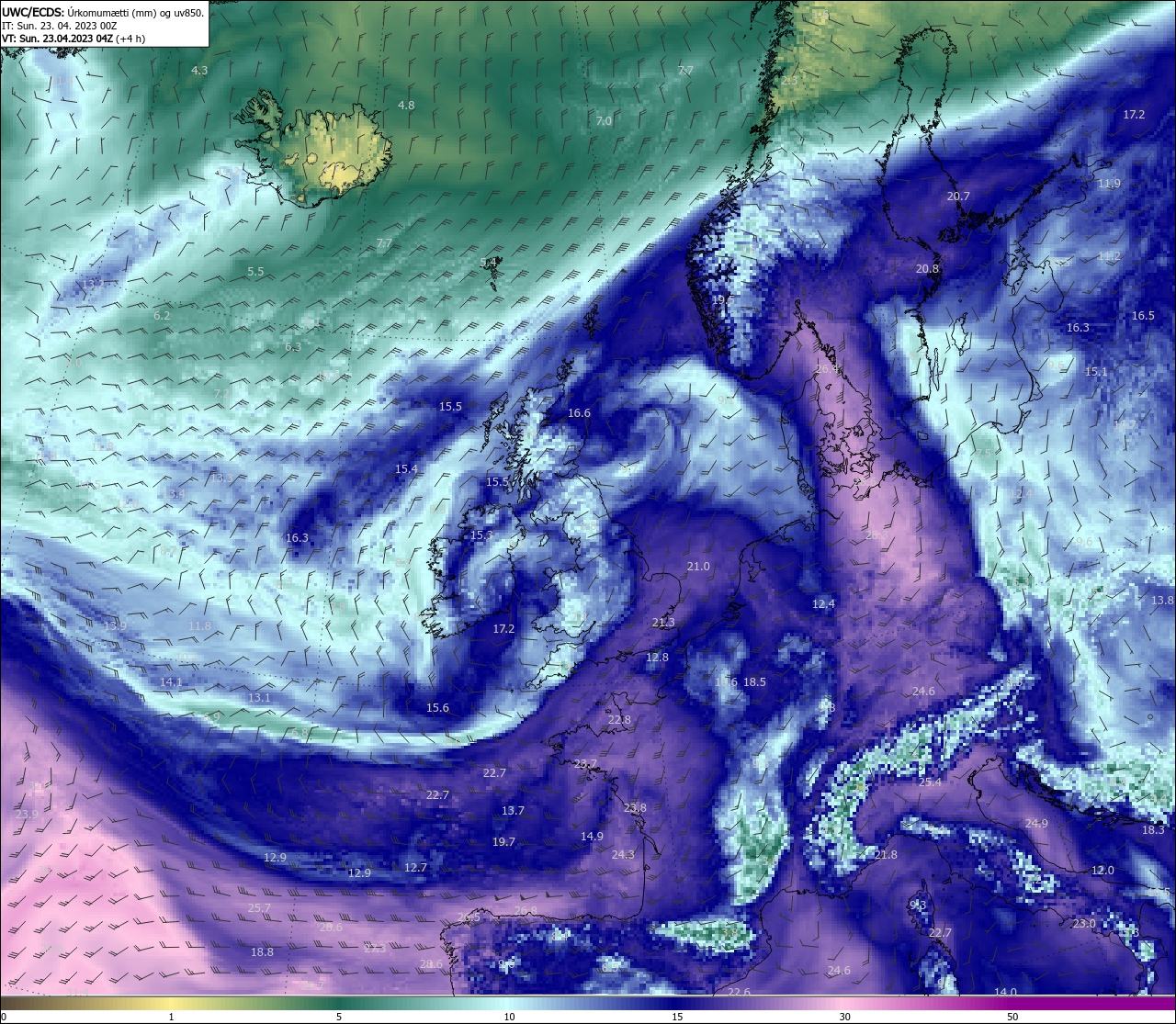Image resolution: width=1176 pixels, height=1024 pixels.
Task: Click the 15.4 value west of Scotland
Action: coord(406,469)
